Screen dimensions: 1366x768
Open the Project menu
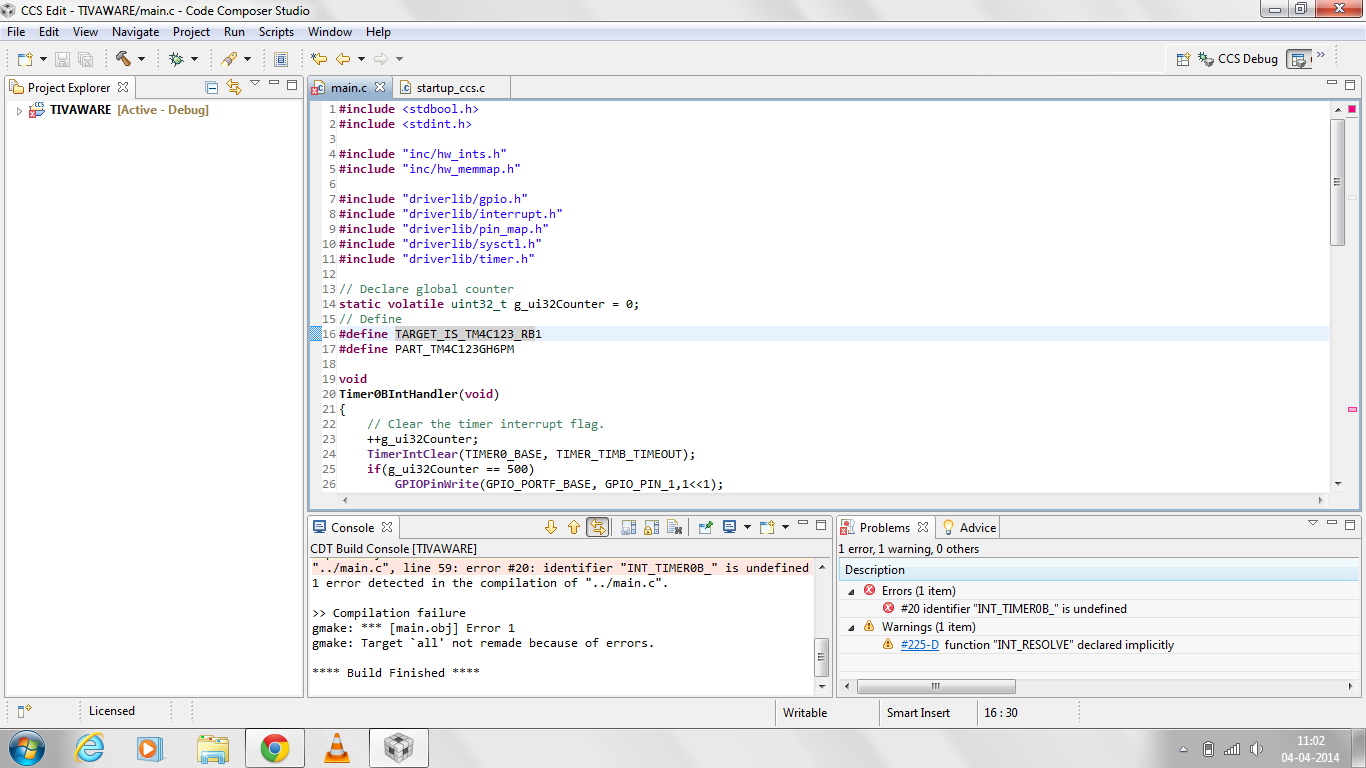(x=191, y=32)
